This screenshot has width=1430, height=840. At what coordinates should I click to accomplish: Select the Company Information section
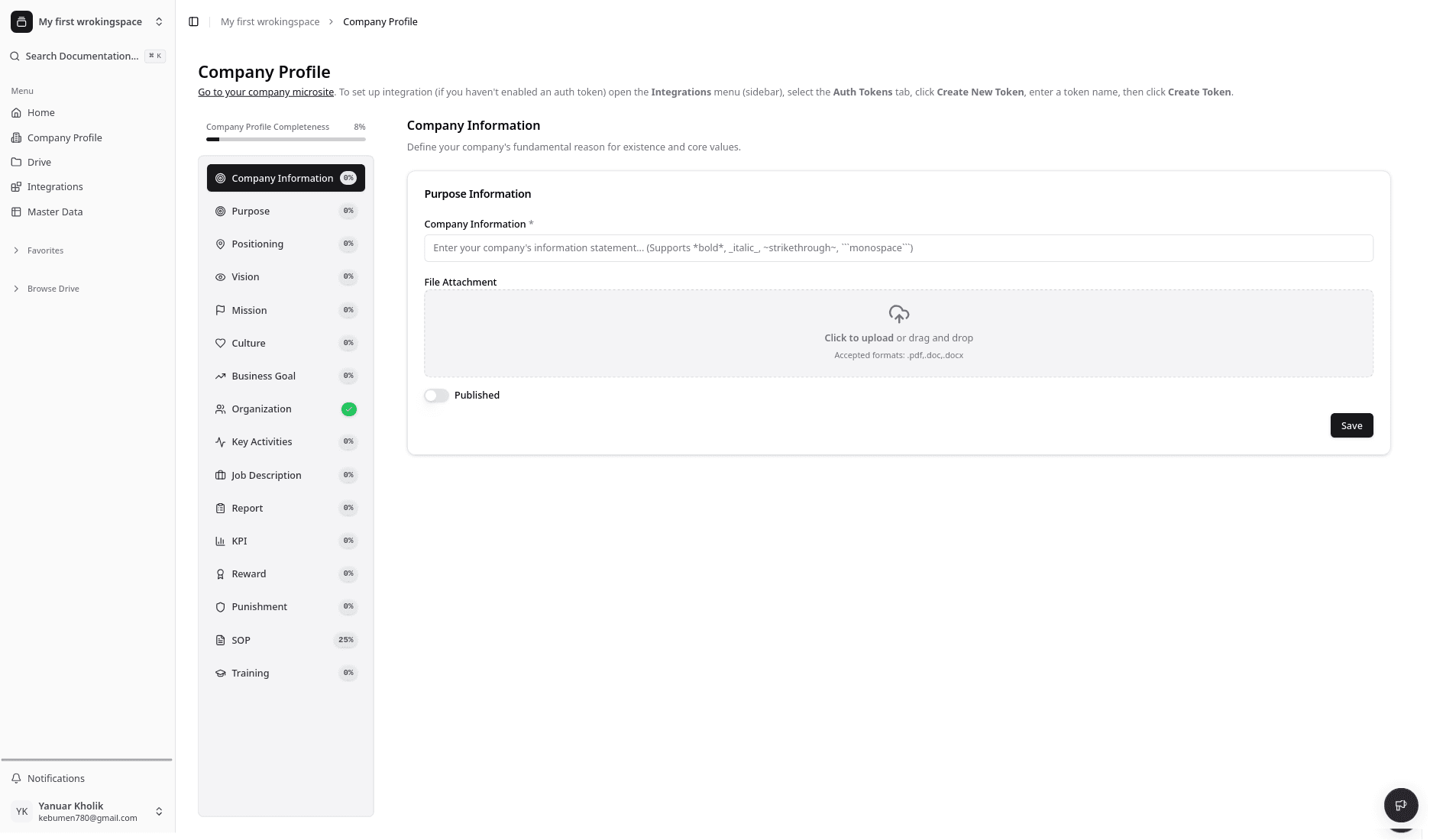point(286,178)
